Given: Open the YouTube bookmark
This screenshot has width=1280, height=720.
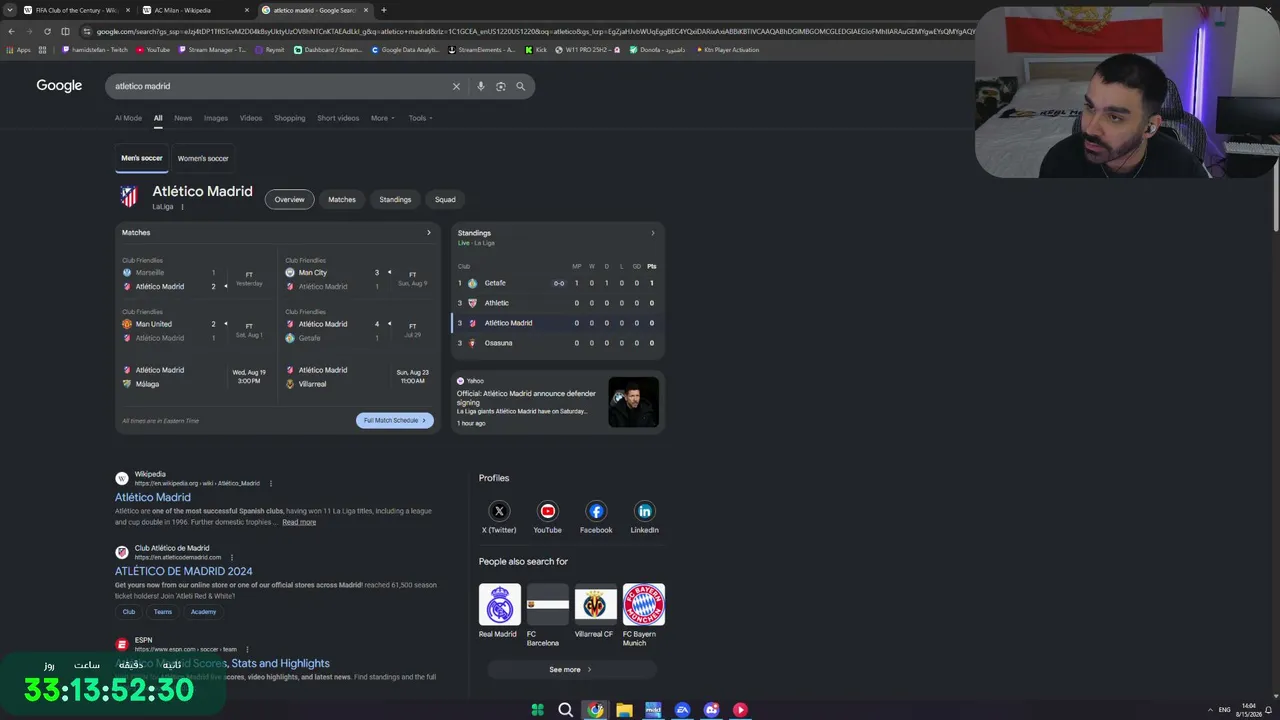Looking at the screenshot, I should click(152, 50).
